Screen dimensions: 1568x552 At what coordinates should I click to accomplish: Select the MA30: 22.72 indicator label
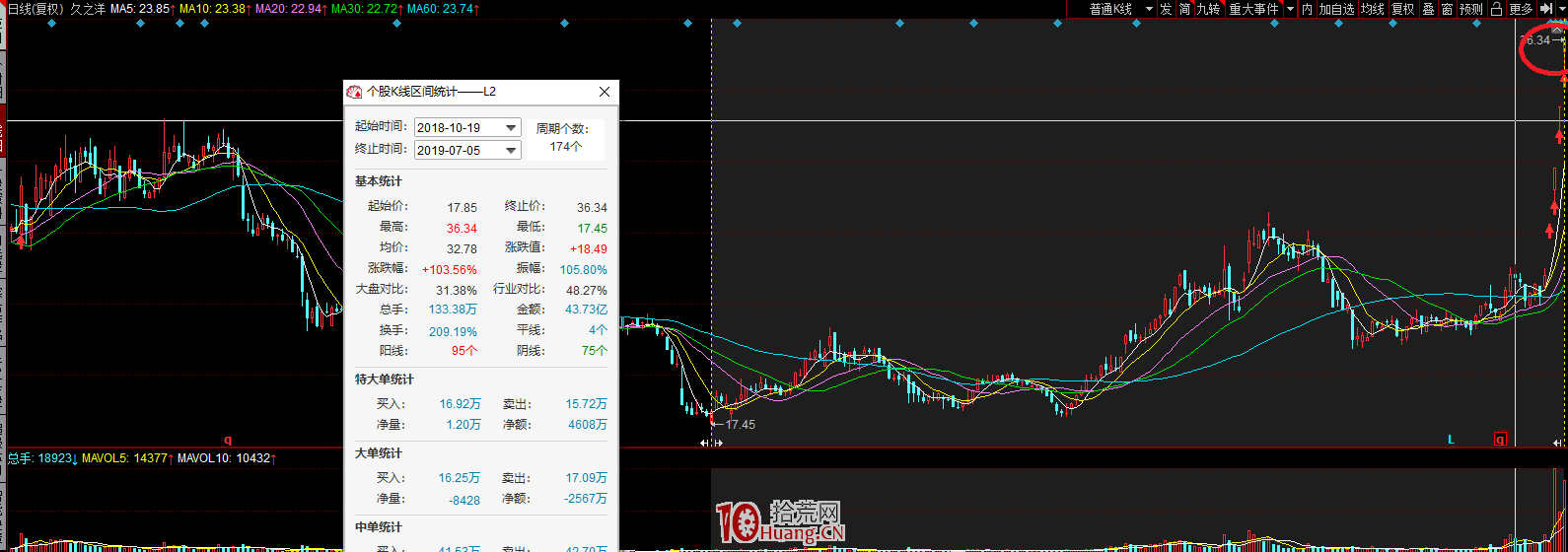pos(366,9)
